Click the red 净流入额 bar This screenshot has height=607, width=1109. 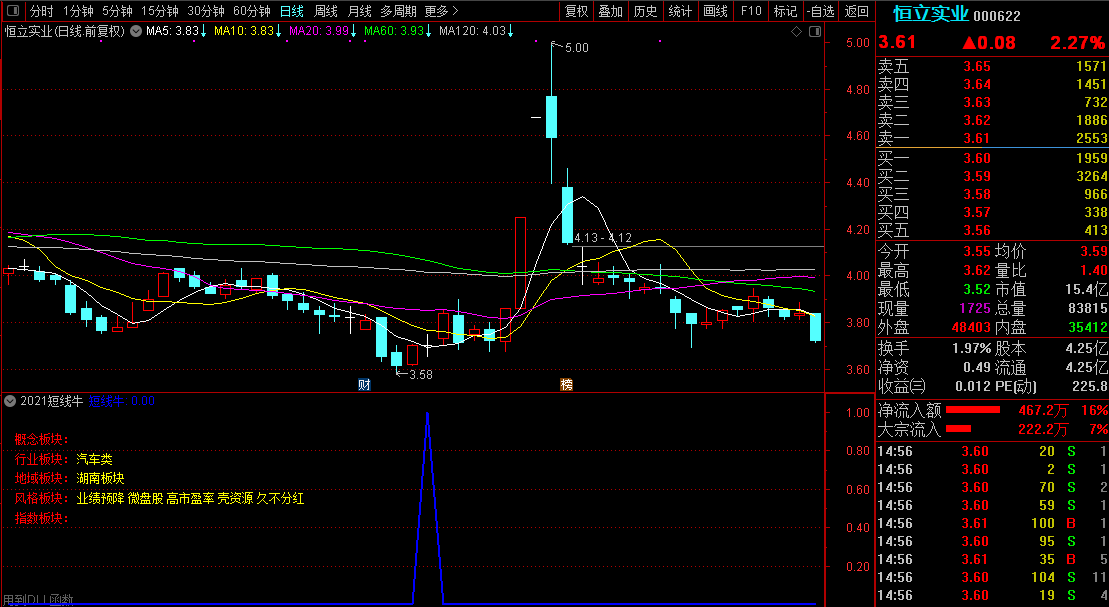(x=972, y=410)
